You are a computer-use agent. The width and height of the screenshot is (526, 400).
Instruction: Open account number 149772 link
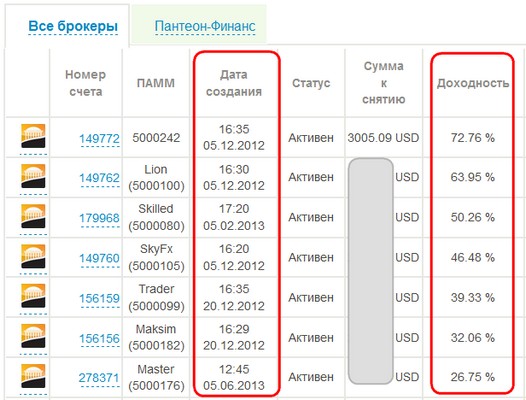click(99, 138)
